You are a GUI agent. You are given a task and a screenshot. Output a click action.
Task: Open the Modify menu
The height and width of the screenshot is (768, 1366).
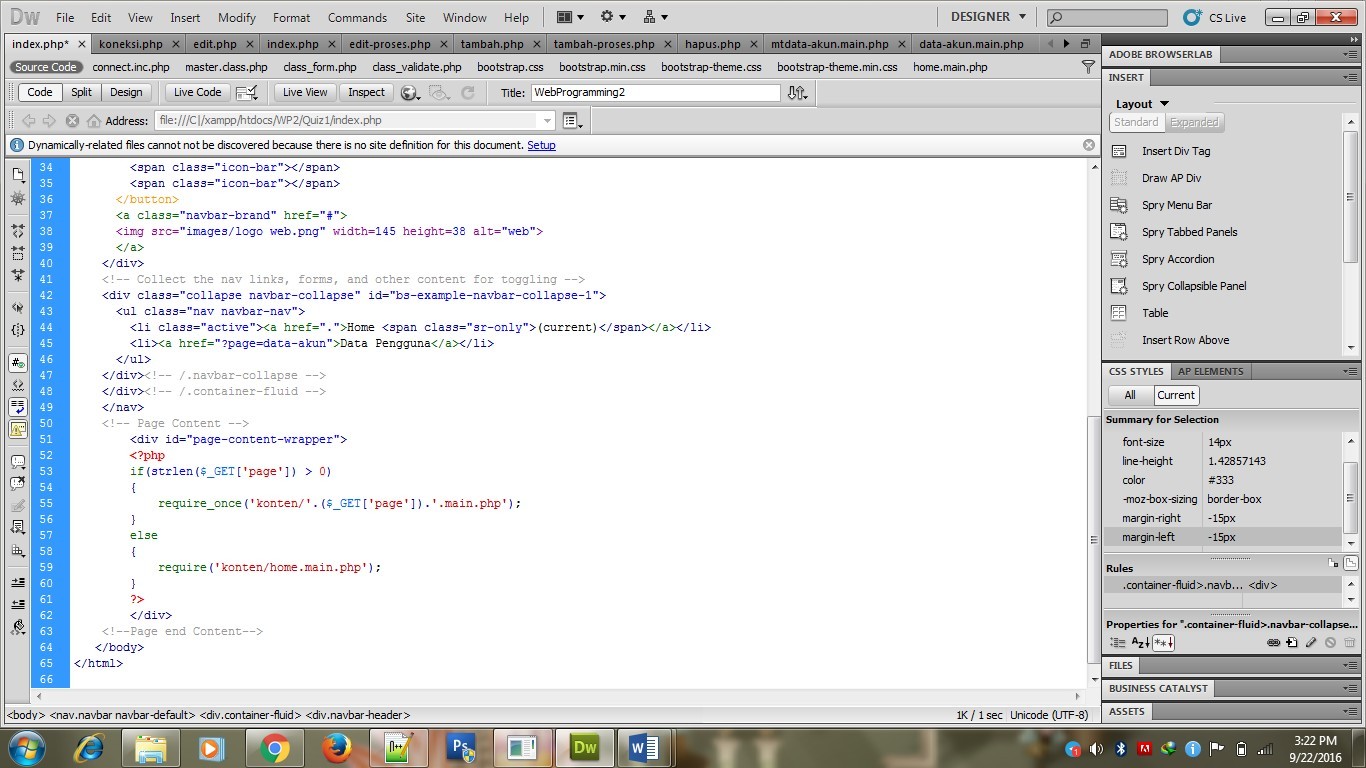tap(236, 17)
